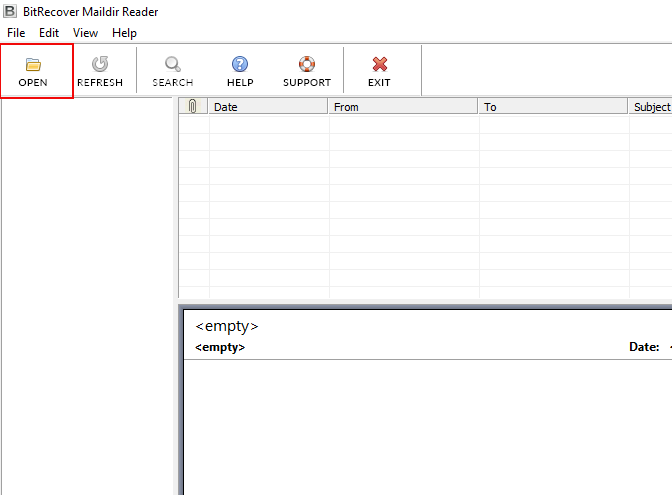The width and height of the screenshot is (672, 495).
Task: Click the Support lifebuoy icon
Action: pos(306,65)
